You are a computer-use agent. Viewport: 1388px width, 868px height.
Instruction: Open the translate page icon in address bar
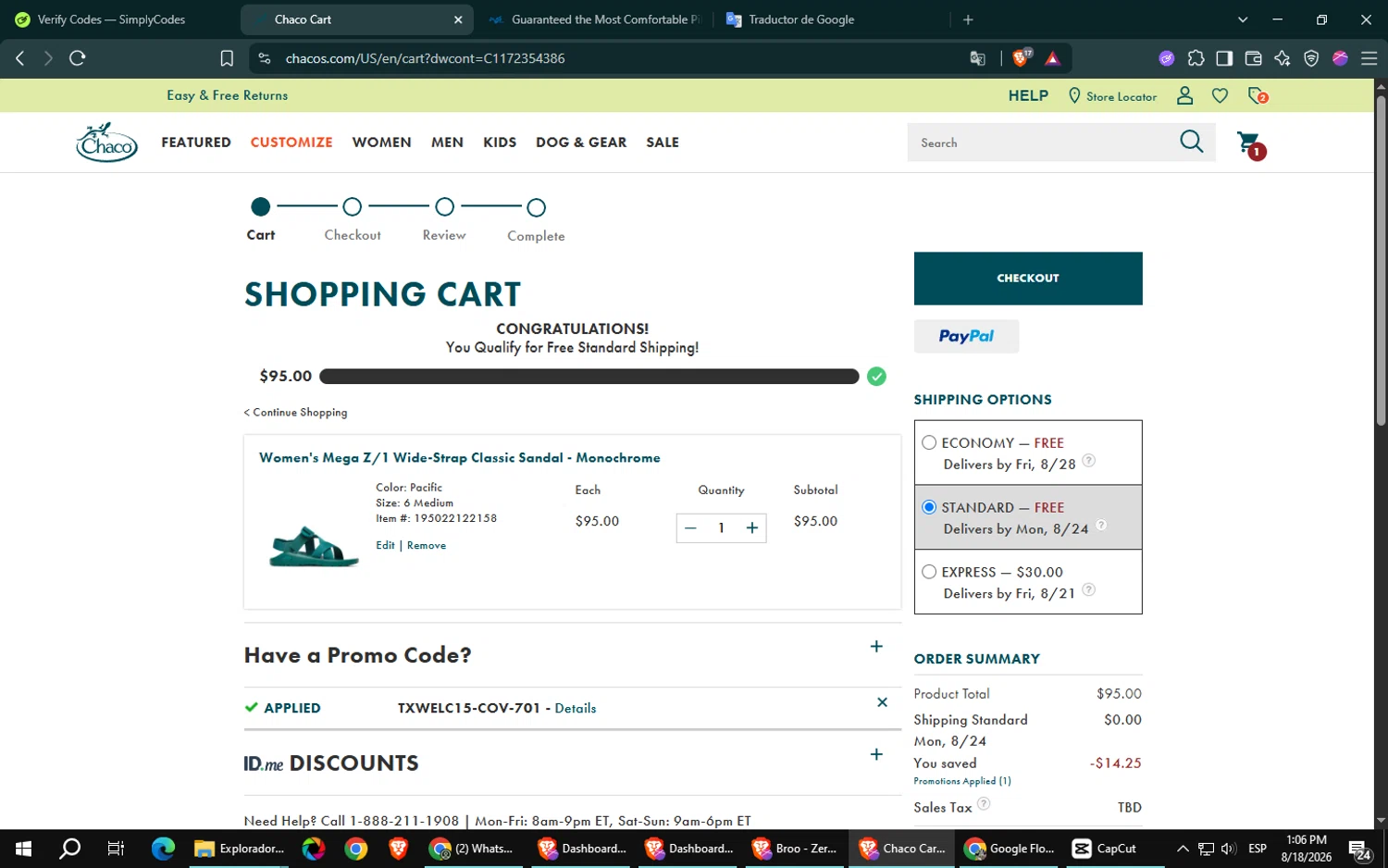(978, 58)
